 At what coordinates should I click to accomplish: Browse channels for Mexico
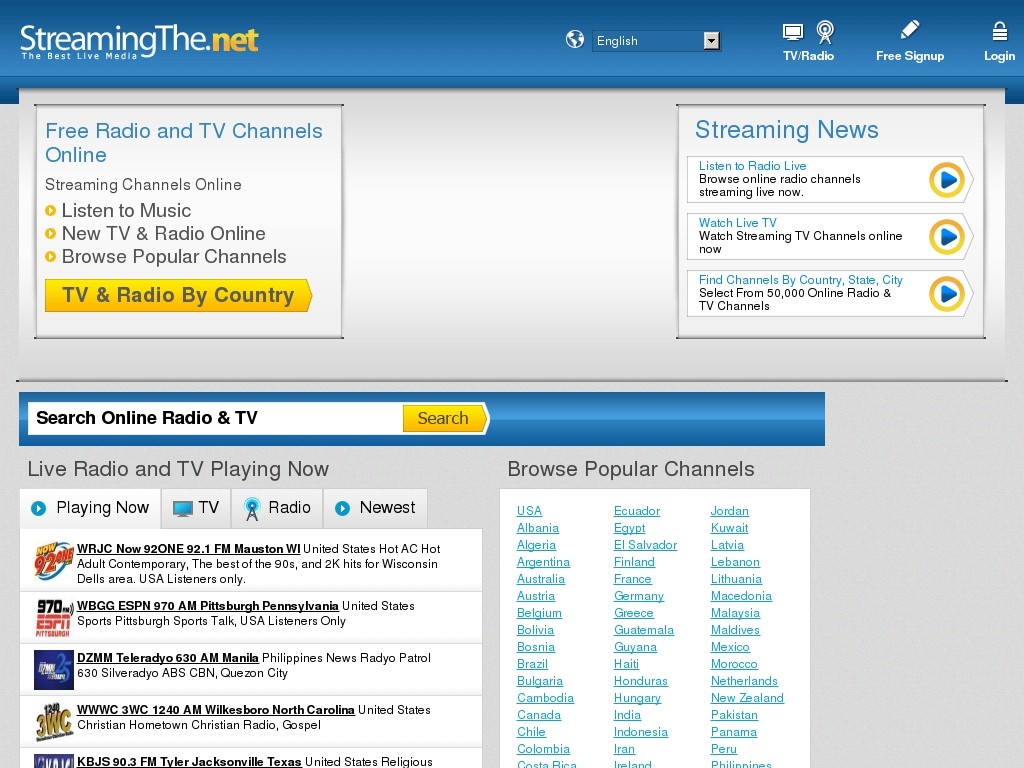[730, 647]
